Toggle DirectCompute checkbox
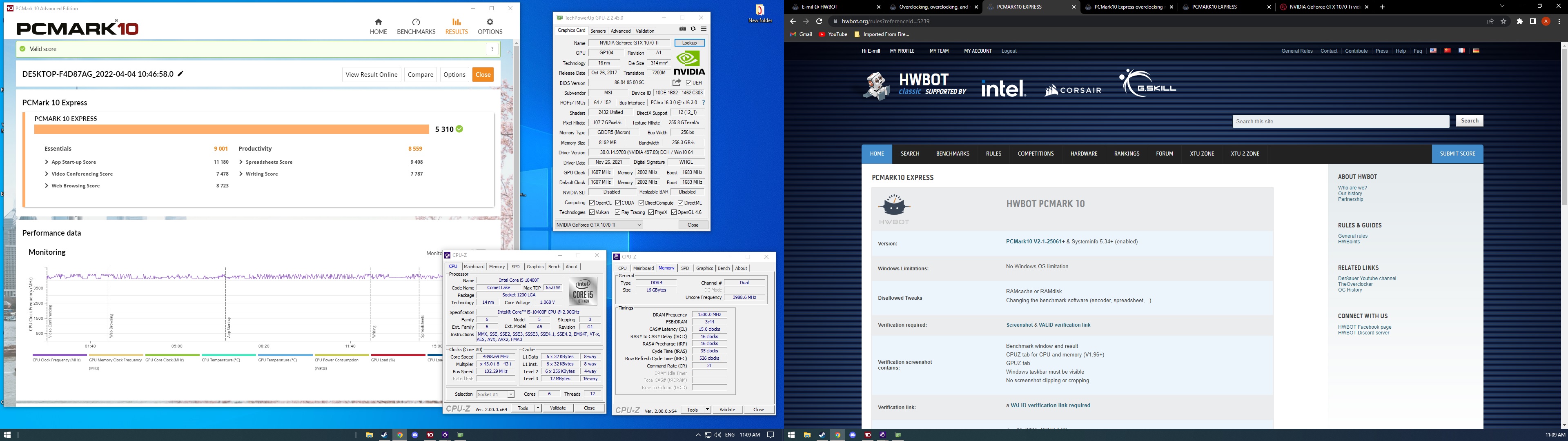1568x441 pixels. [x=641, y=203]
